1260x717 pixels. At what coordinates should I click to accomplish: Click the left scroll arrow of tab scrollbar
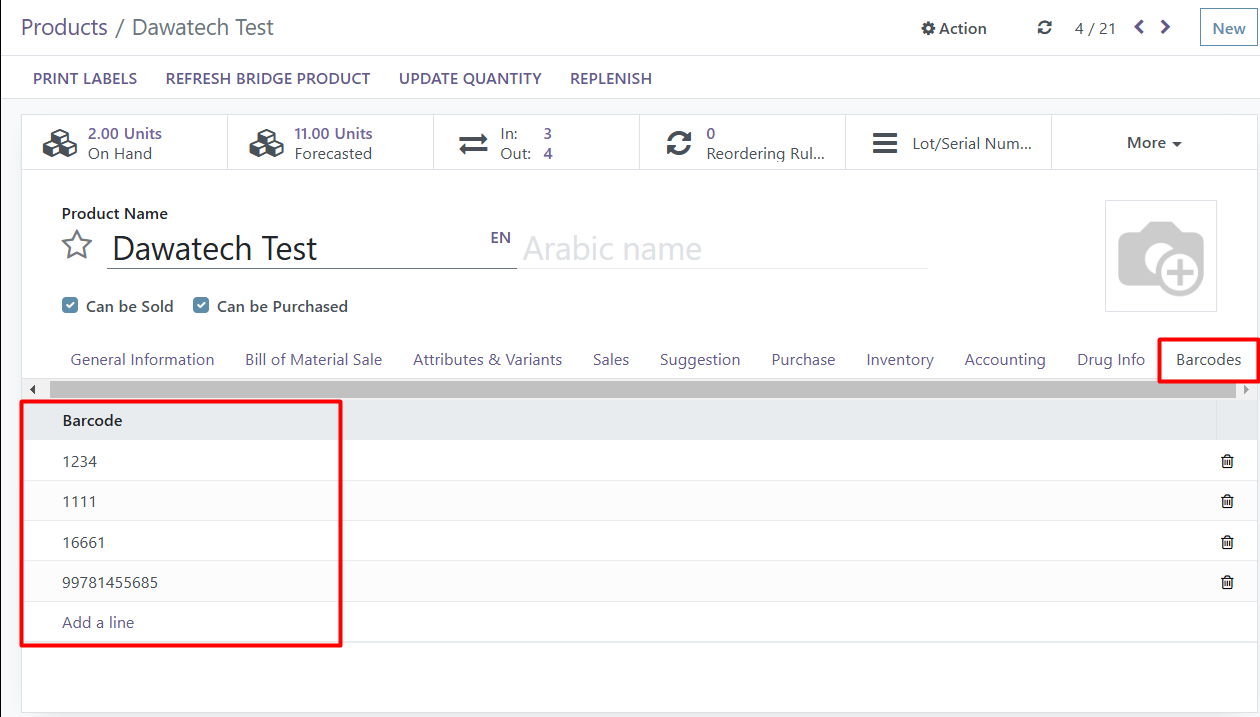(x=32, y=389)
